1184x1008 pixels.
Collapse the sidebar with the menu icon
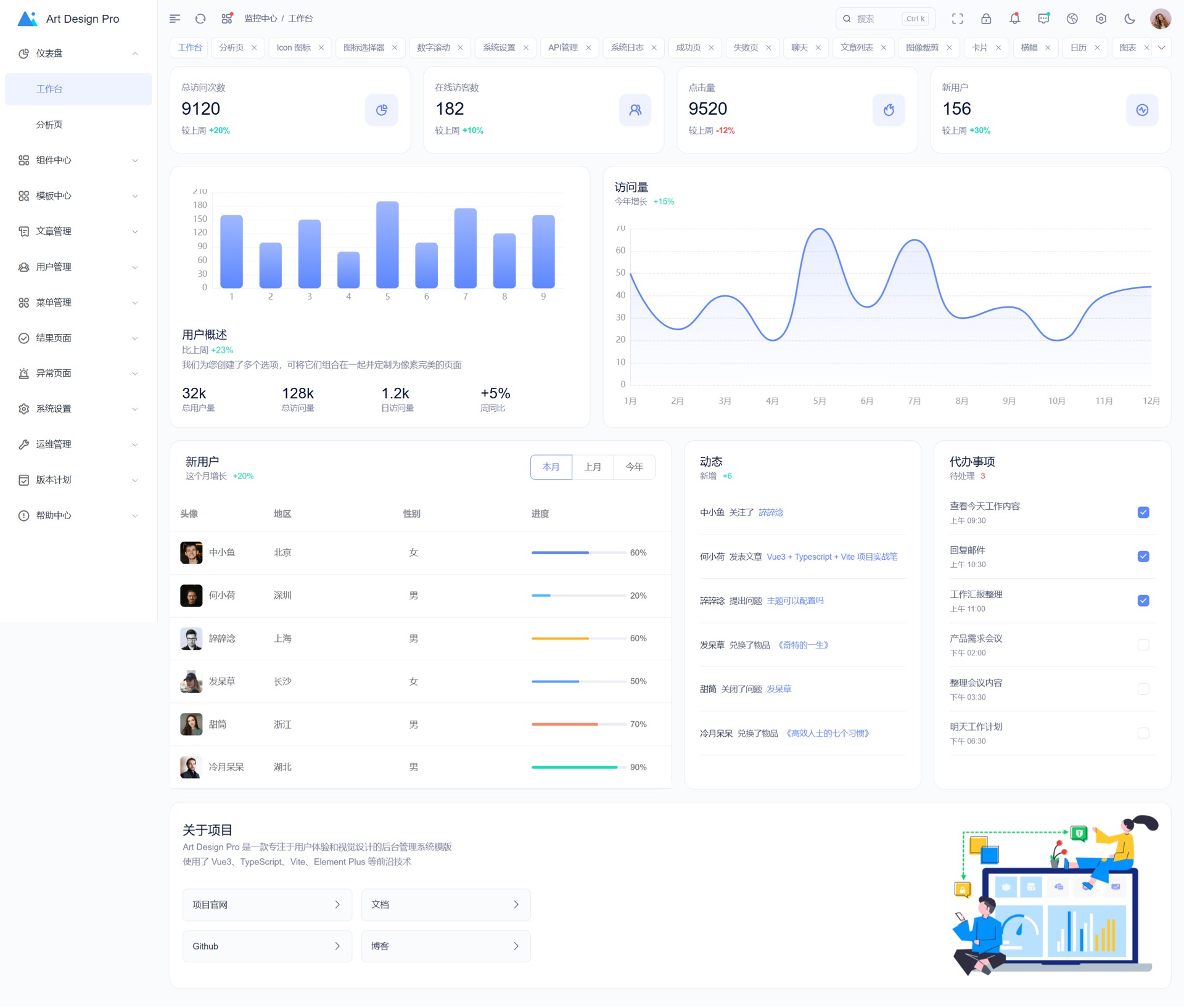[x=175, y=18]
